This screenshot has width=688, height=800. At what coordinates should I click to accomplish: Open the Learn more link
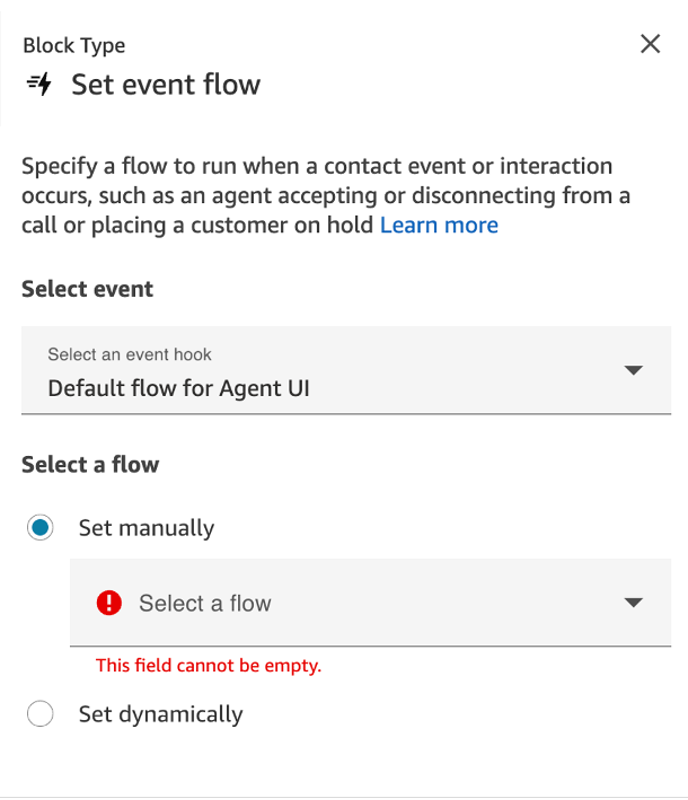click(x=439, y=224)
